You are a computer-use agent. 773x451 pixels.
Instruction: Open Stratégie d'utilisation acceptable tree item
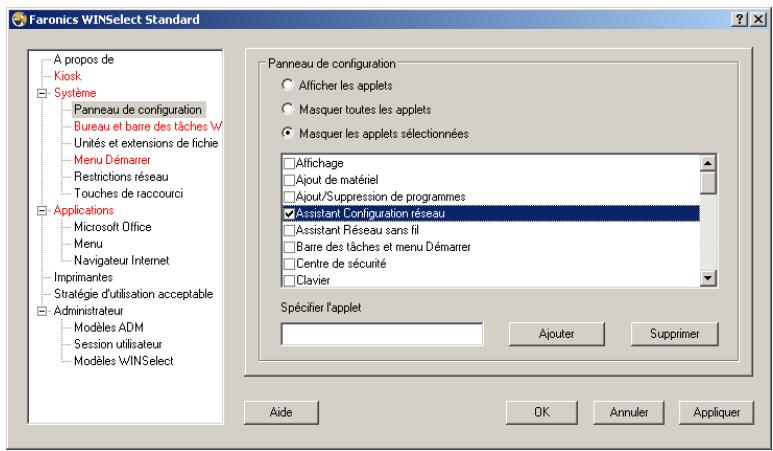pyautogui.click(x=134, y=294)
